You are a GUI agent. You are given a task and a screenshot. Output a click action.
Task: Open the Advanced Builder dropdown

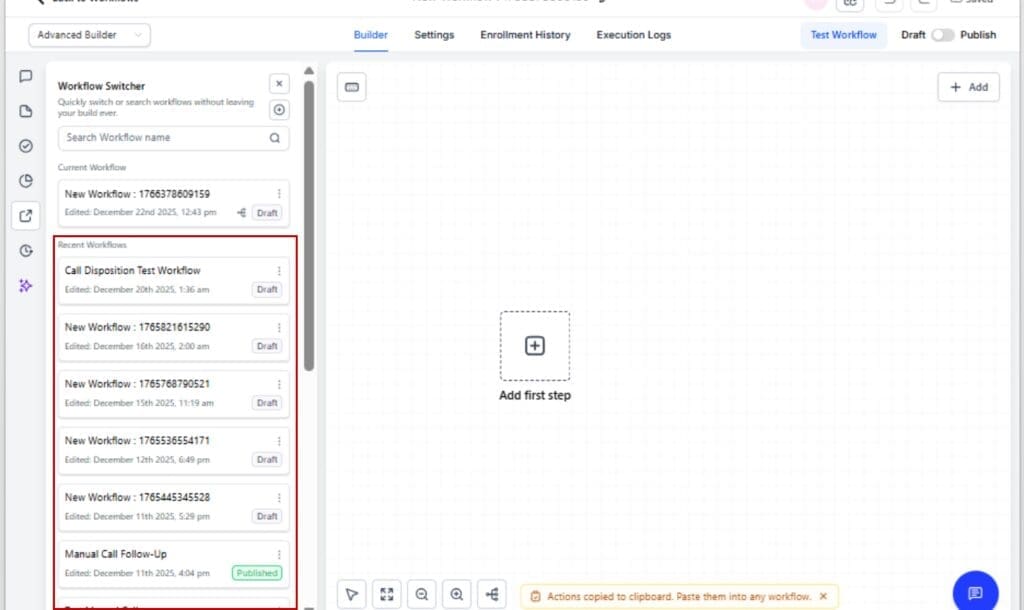[x=88, y=34]
